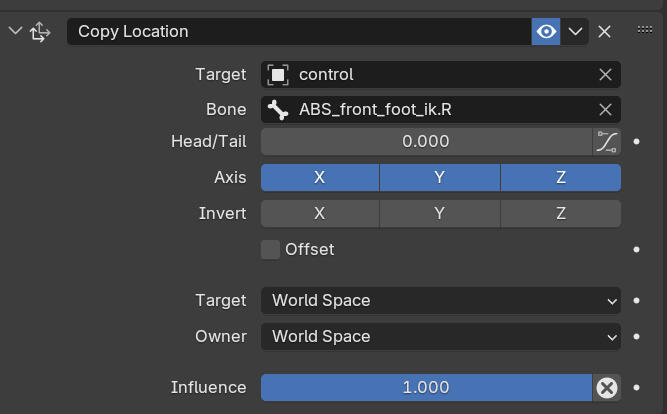The height and width of the screenshot is (414, 667).
Task: Collapse the Copy Location constraint panel
Action: [14, 31]
